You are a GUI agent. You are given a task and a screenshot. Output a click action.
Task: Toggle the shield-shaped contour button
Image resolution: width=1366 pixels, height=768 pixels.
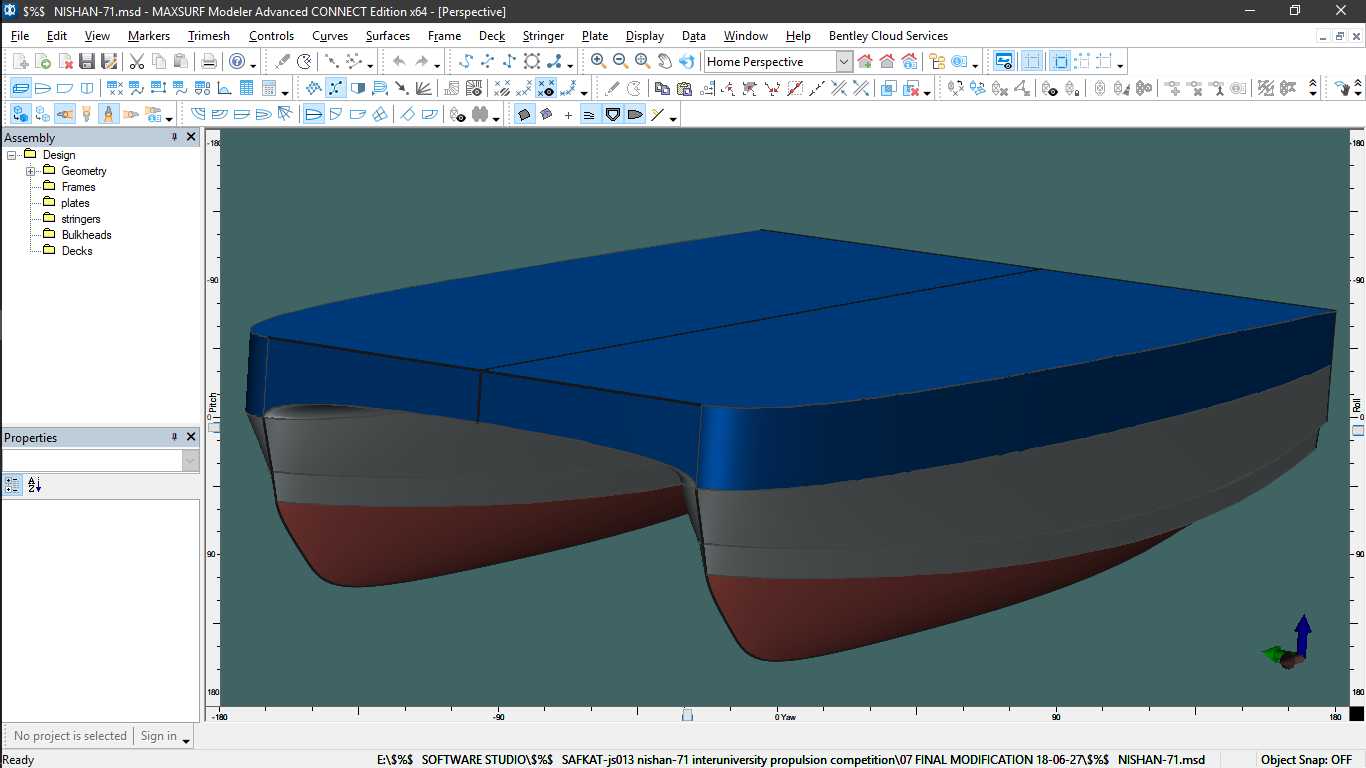pos(613,115)
